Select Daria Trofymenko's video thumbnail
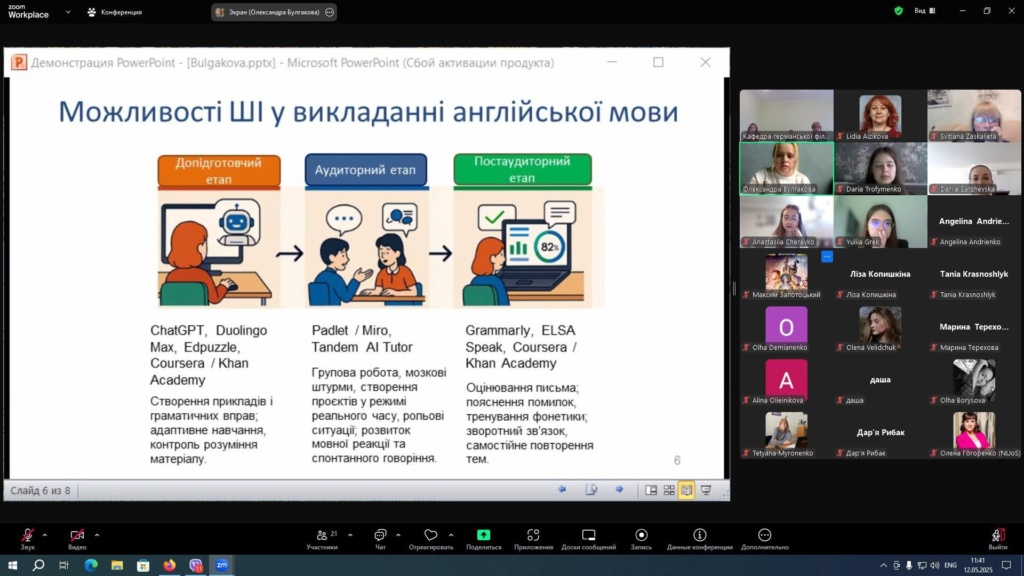This screenshot has height=576, width=1024. (880, 168)
